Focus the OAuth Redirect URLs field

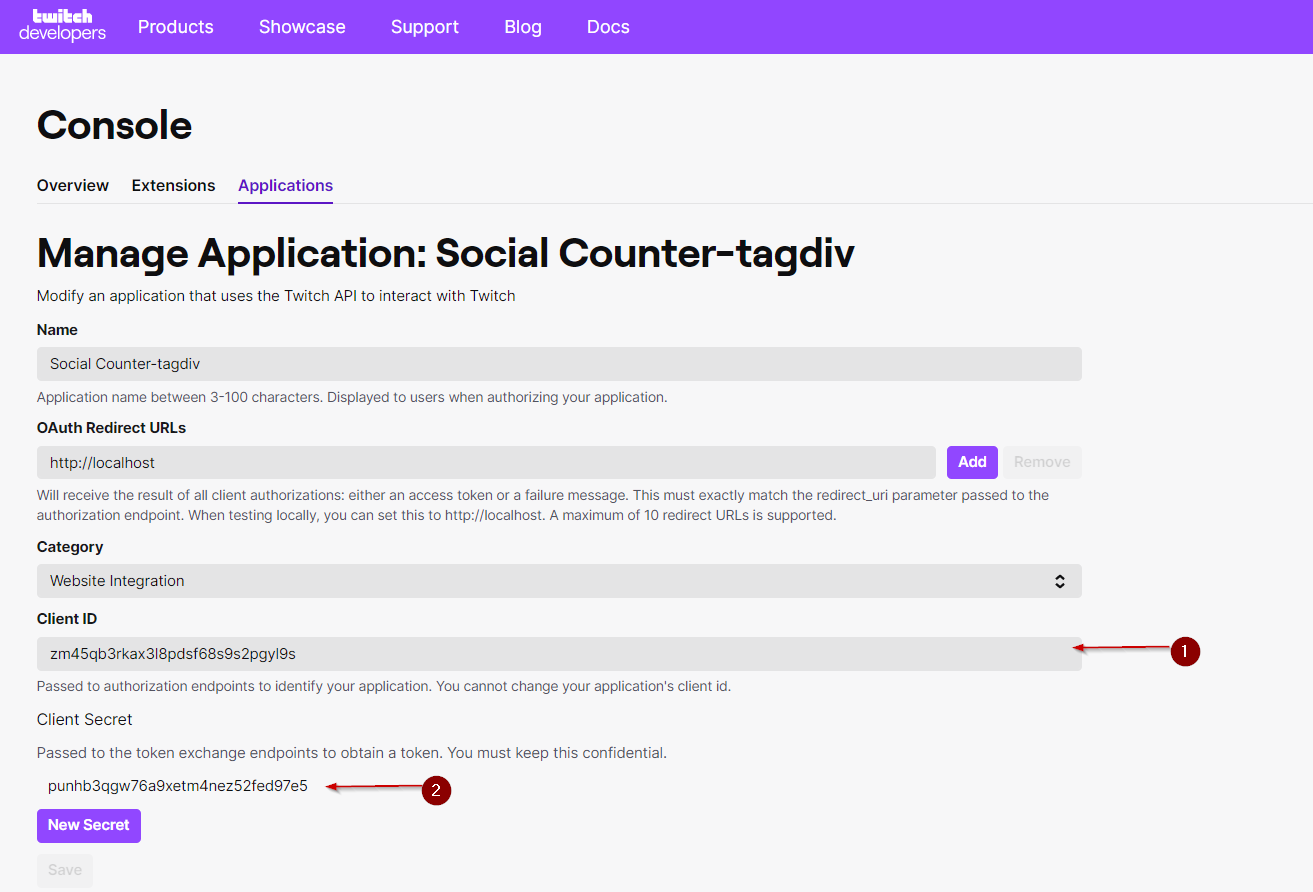click(x=486, y=462)
